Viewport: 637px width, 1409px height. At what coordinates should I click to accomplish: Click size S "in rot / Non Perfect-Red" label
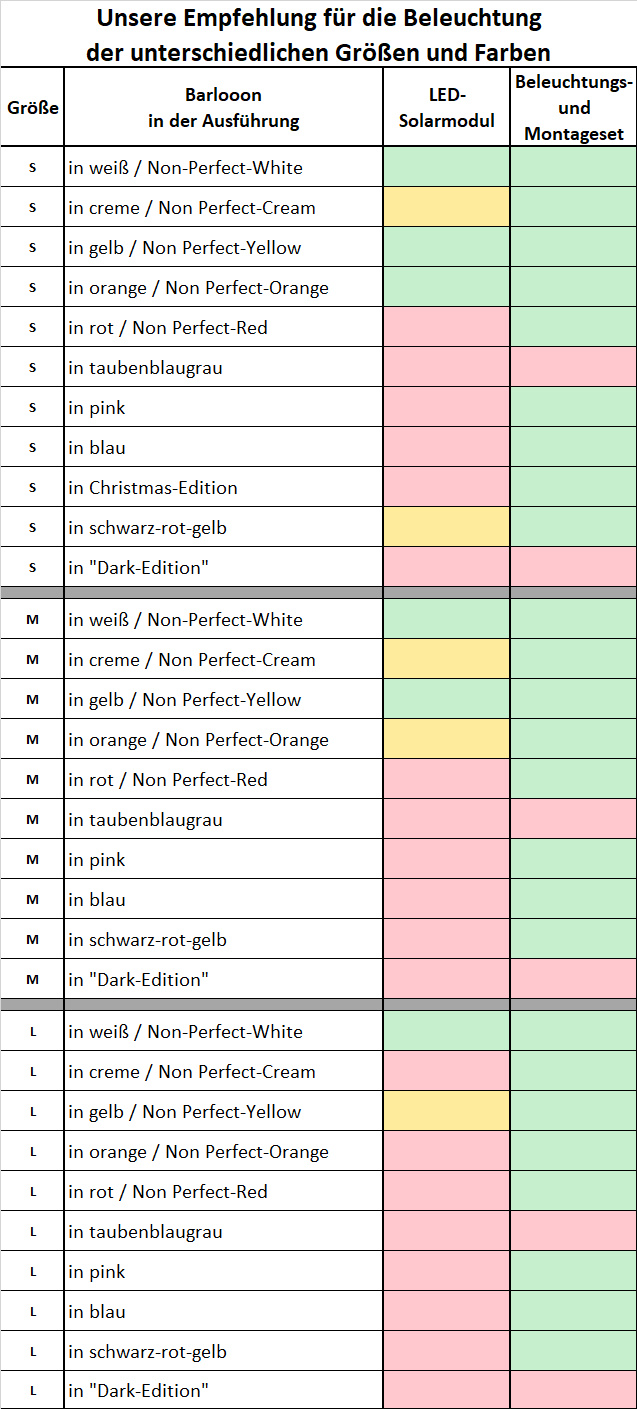(168, 328)
